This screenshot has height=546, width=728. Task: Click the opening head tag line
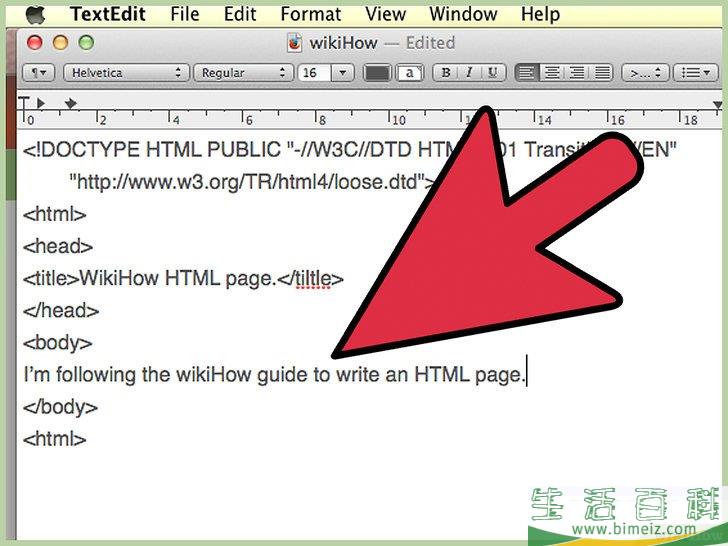point(58,247)
